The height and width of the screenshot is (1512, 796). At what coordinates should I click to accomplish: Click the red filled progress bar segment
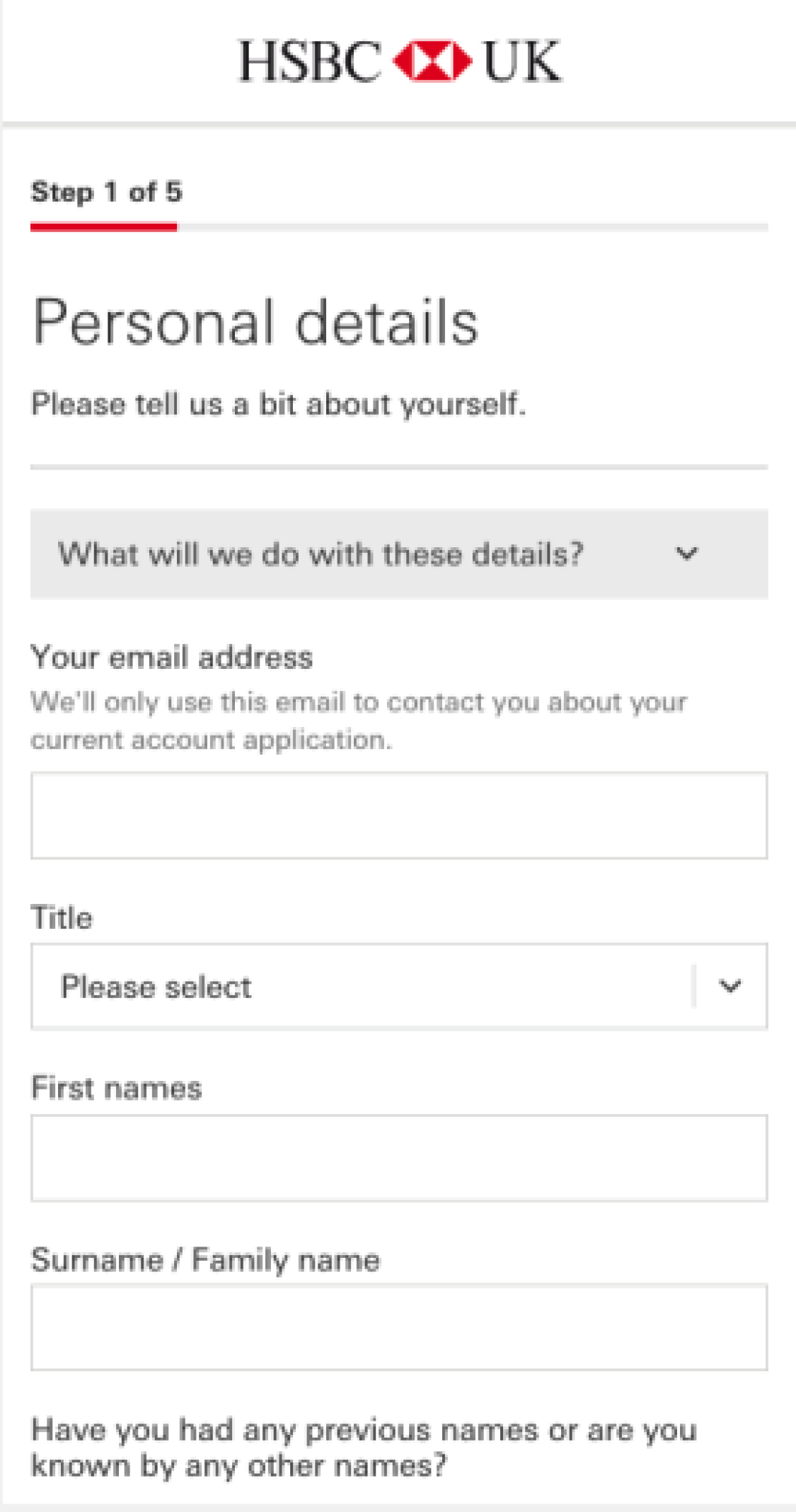click(104, 227)
